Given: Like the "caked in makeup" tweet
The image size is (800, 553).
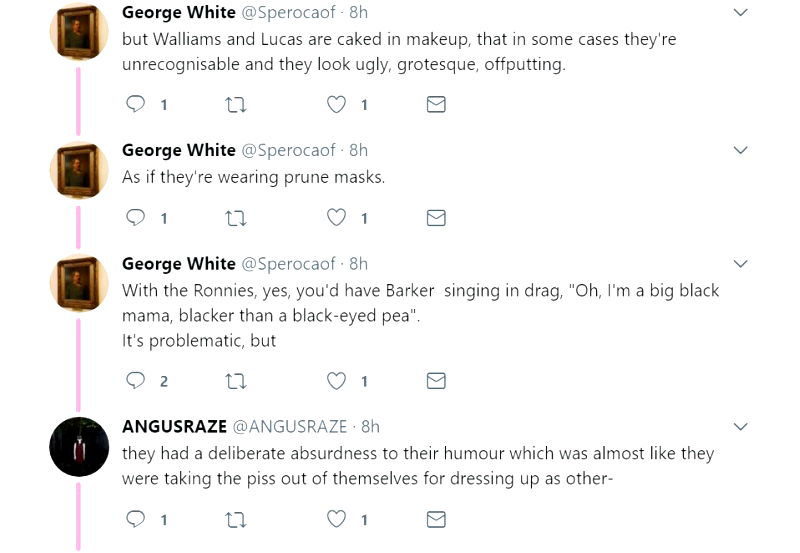Looking at the screenshot, I should tap(337, 104).
